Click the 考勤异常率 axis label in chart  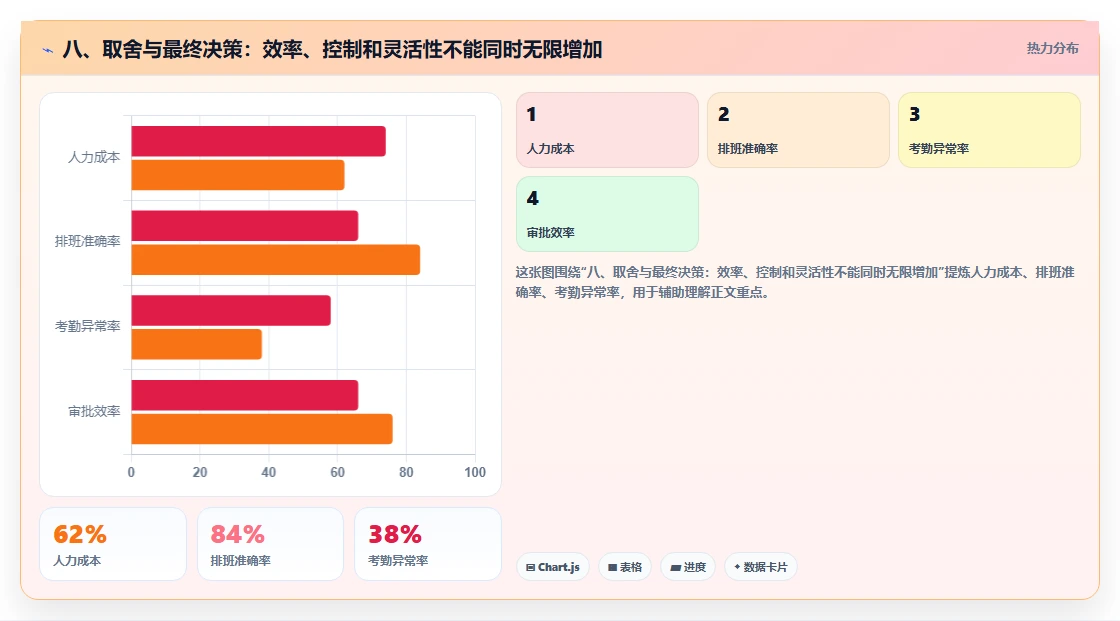click(x=88, y=327)
